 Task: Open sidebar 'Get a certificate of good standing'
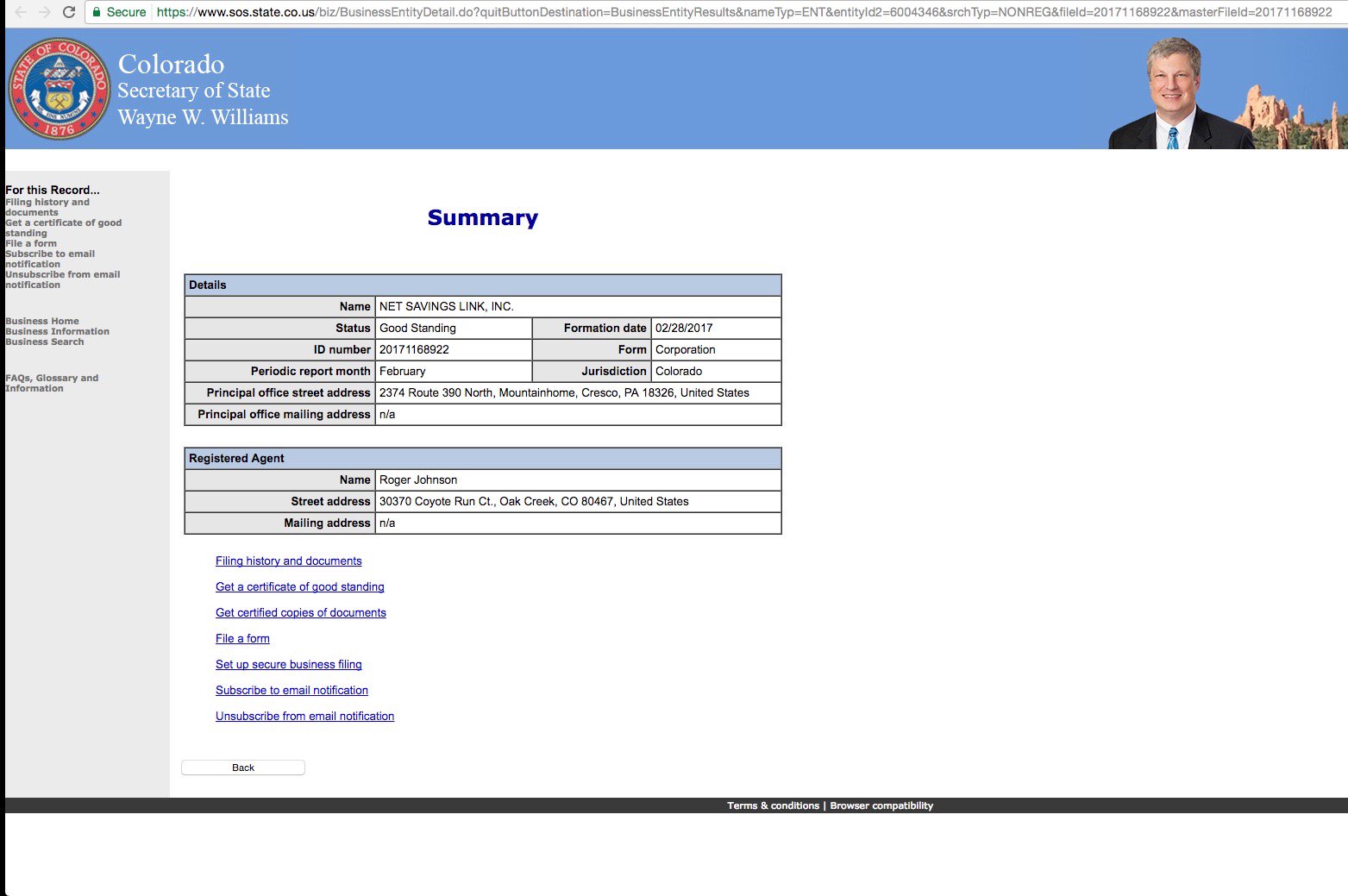coord(63,228)
